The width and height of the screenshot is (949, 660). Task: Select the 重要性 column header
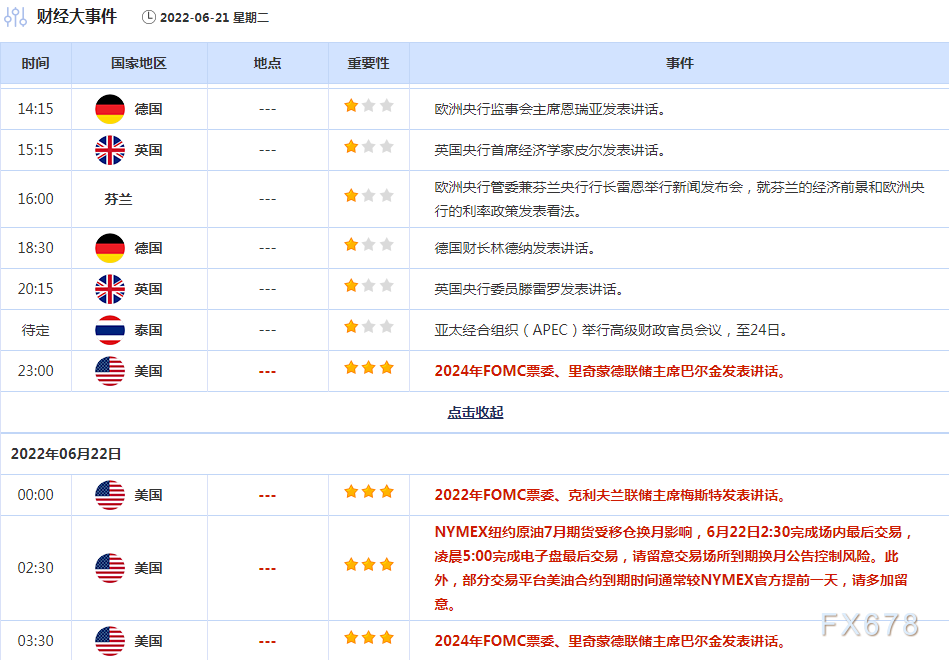tap(368, 63)
